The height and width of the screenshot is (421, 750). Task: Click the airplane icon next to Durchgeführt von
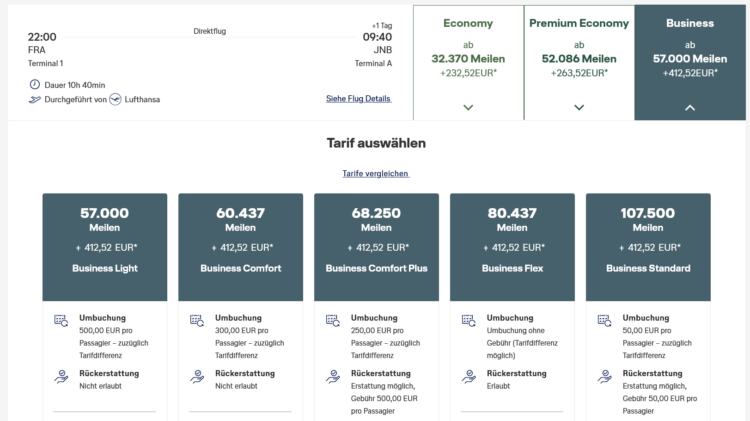34,100
